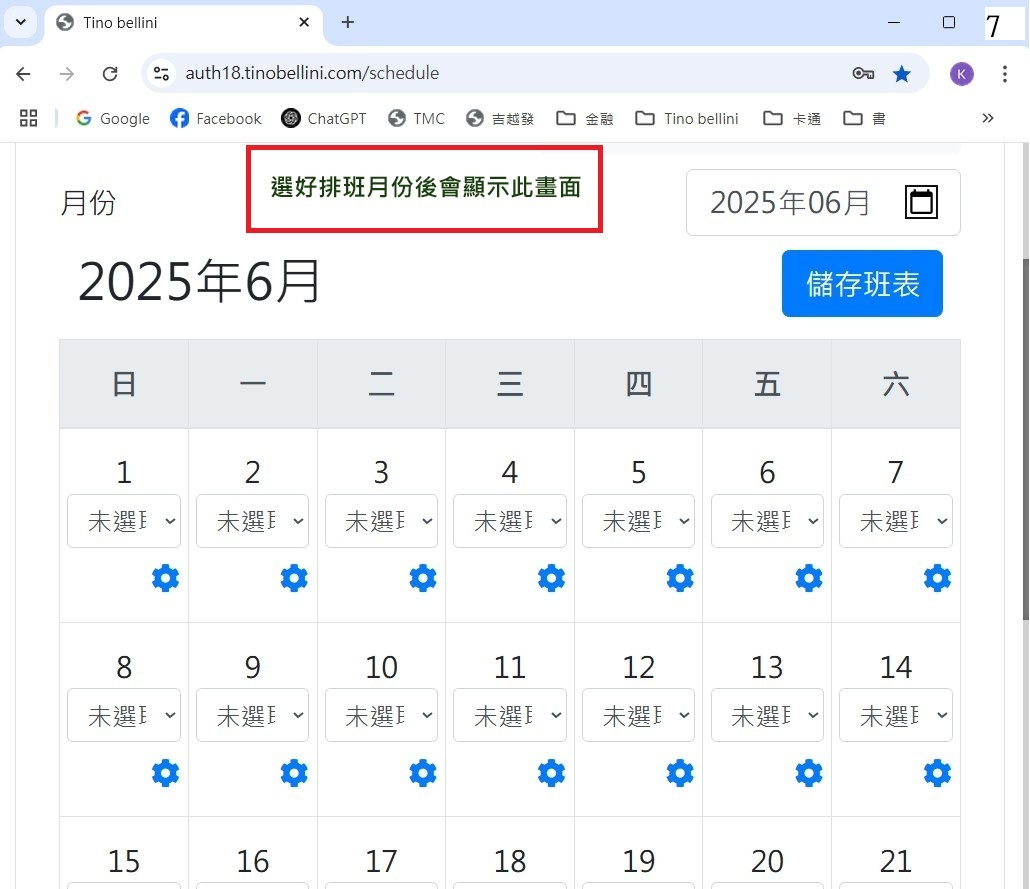Open the password manager key icon

(x=863, y=73)
